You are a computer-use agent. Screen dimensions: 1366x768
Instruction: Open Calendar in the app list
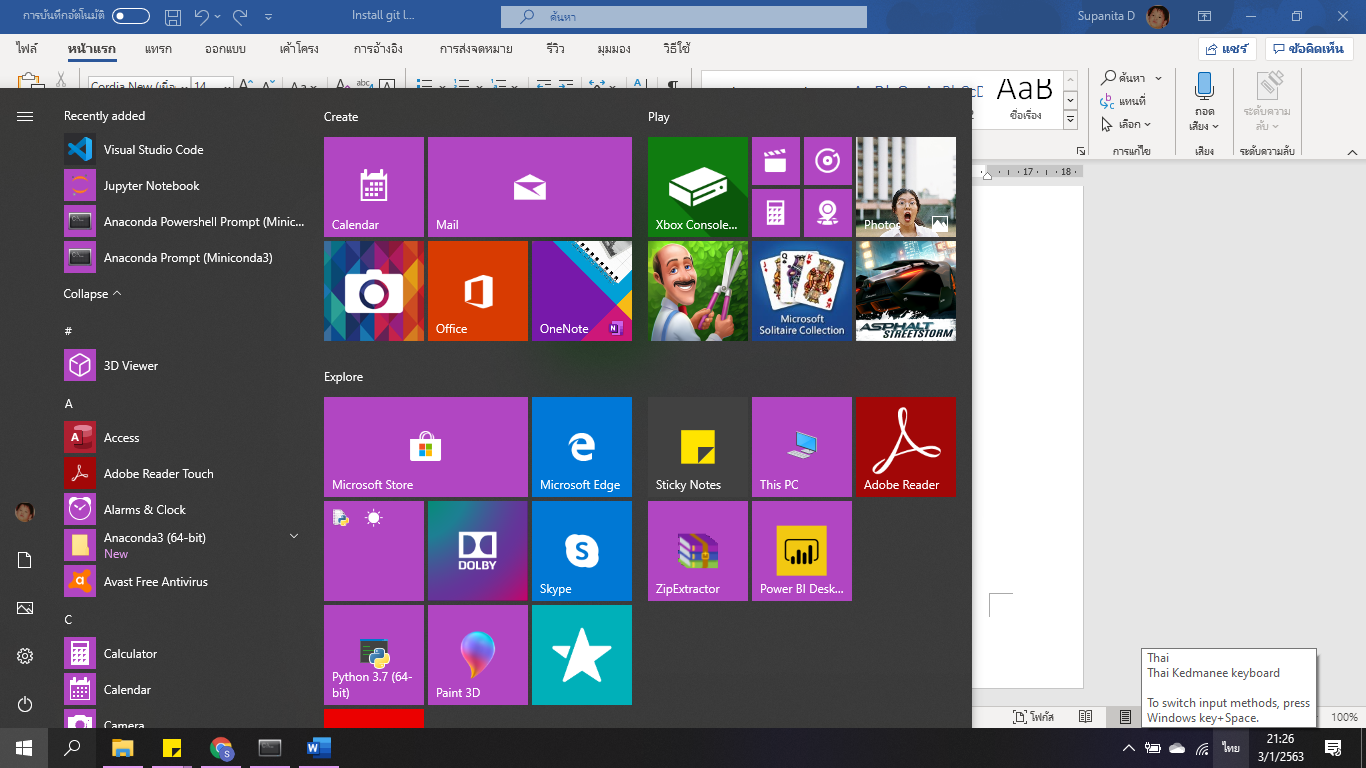tap(185, 690)
